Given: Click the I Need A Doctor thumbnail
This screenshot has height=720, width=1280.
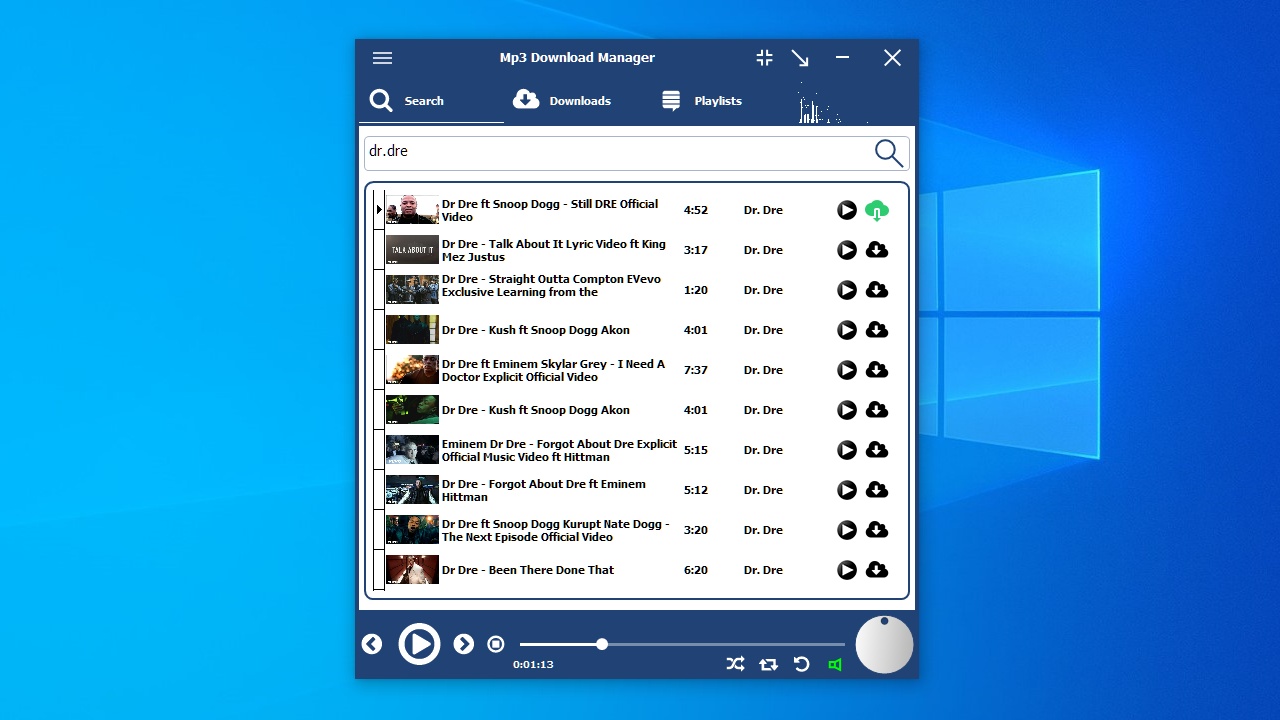Looking at the screenshot, I should click(412, 370).
